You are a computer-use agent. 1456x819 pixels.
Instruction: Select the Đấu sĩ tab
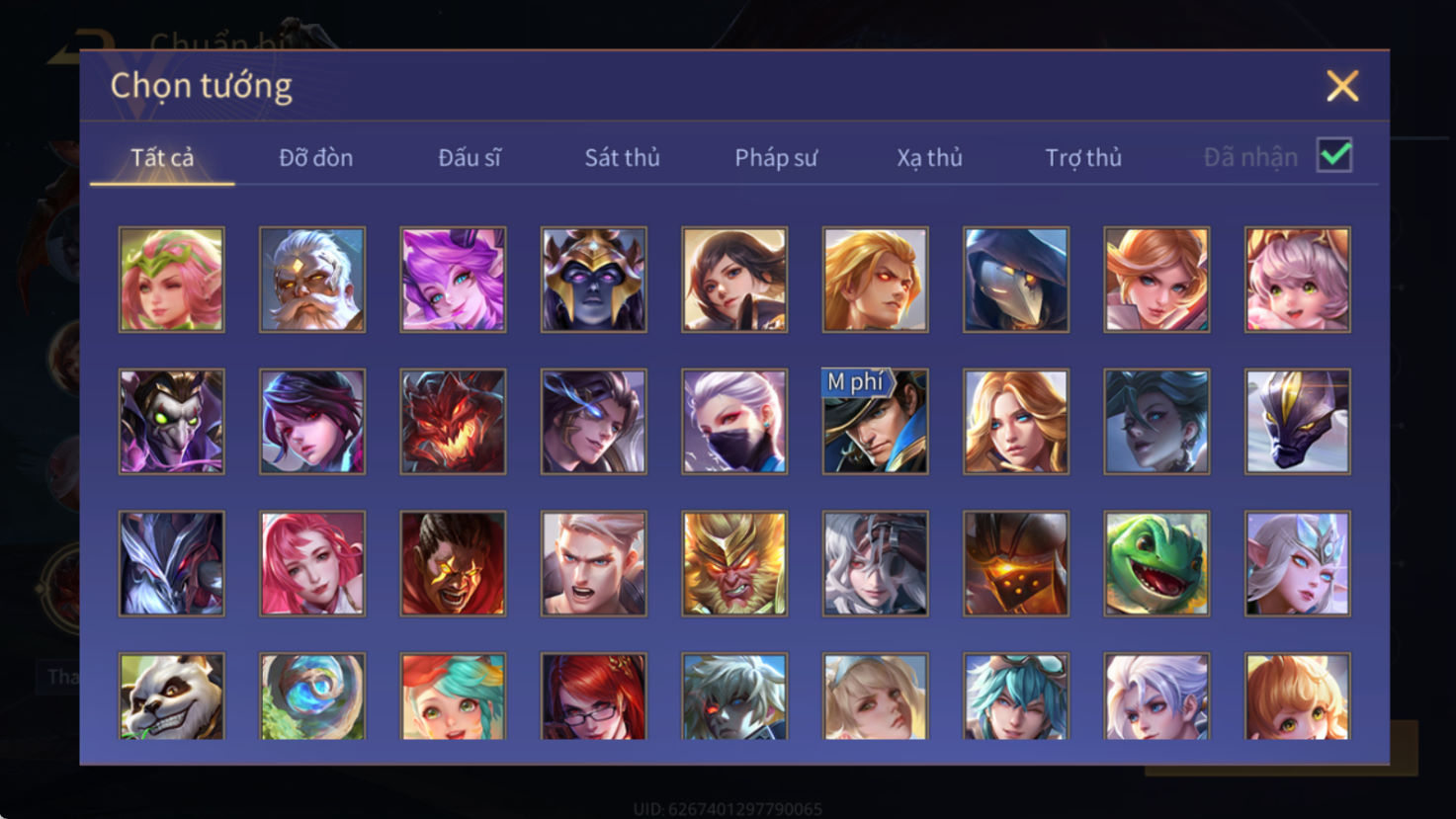tap(470, 158)
